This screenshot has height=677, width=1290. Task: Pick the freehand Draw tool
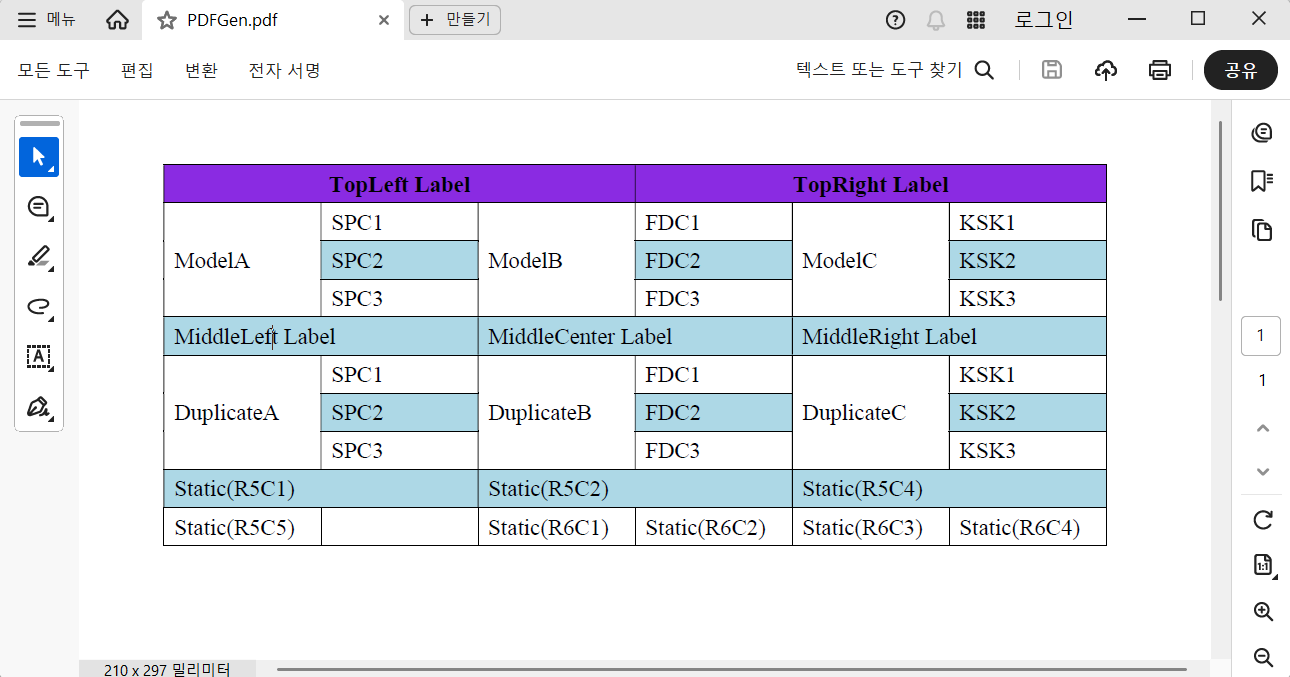click(x=39, y=307)
